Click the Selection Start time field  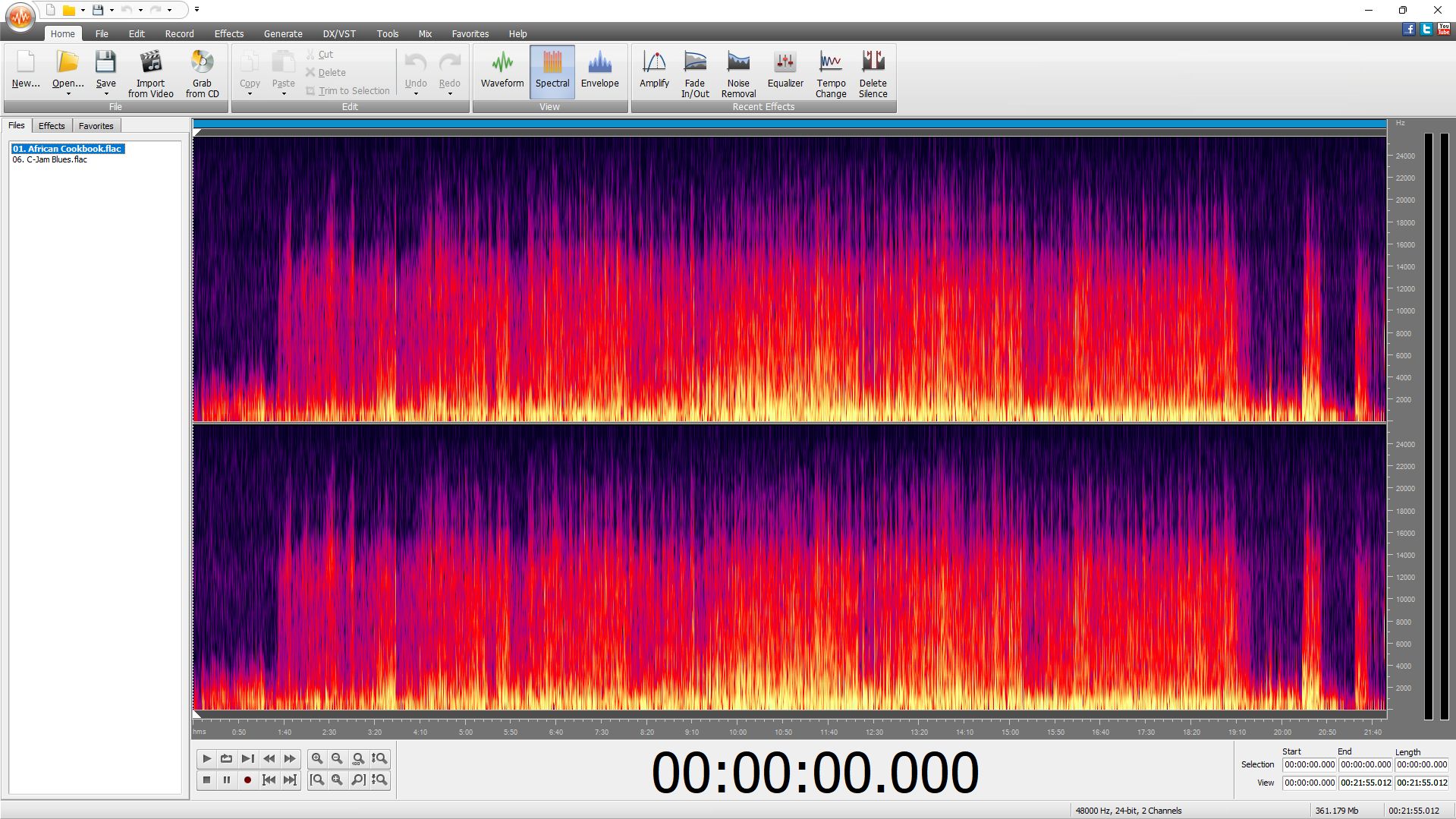click(x=1309, y=765)
